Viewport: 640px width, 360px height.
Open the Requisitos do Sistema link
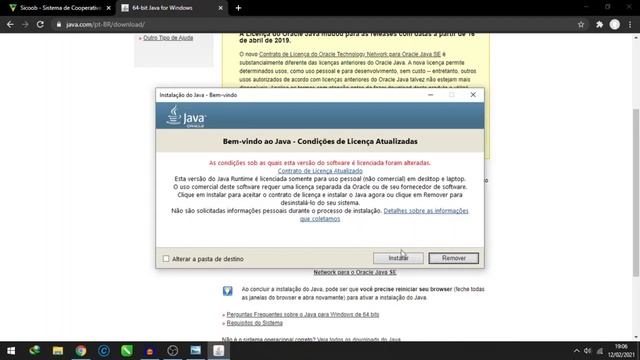click(x=254, y=323)
